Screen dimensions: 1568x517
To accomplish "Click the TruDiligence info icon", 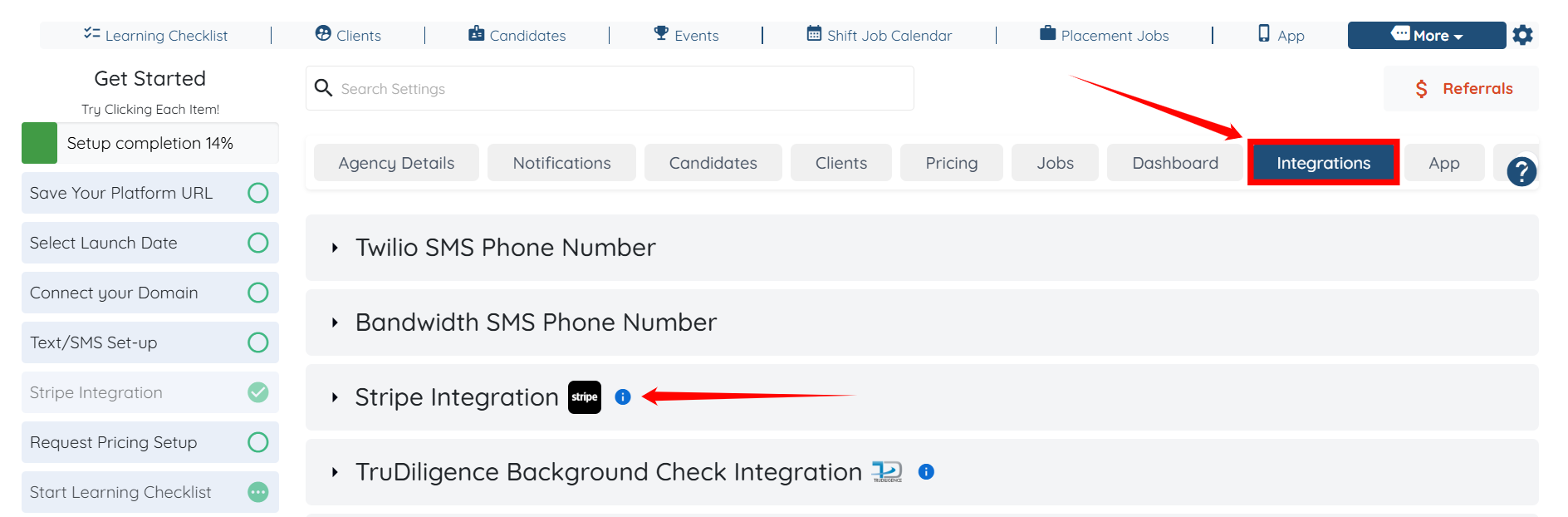I will coord(926,472).
